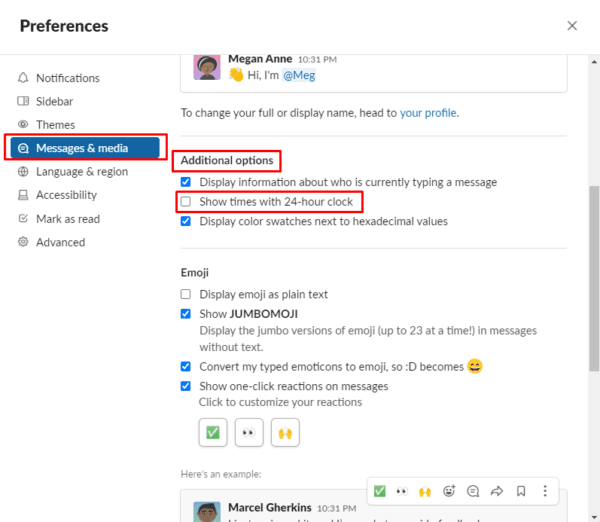Click the add reaction emoji icon
This screenshot has height=522, width=600.
(x=449, y=491)
